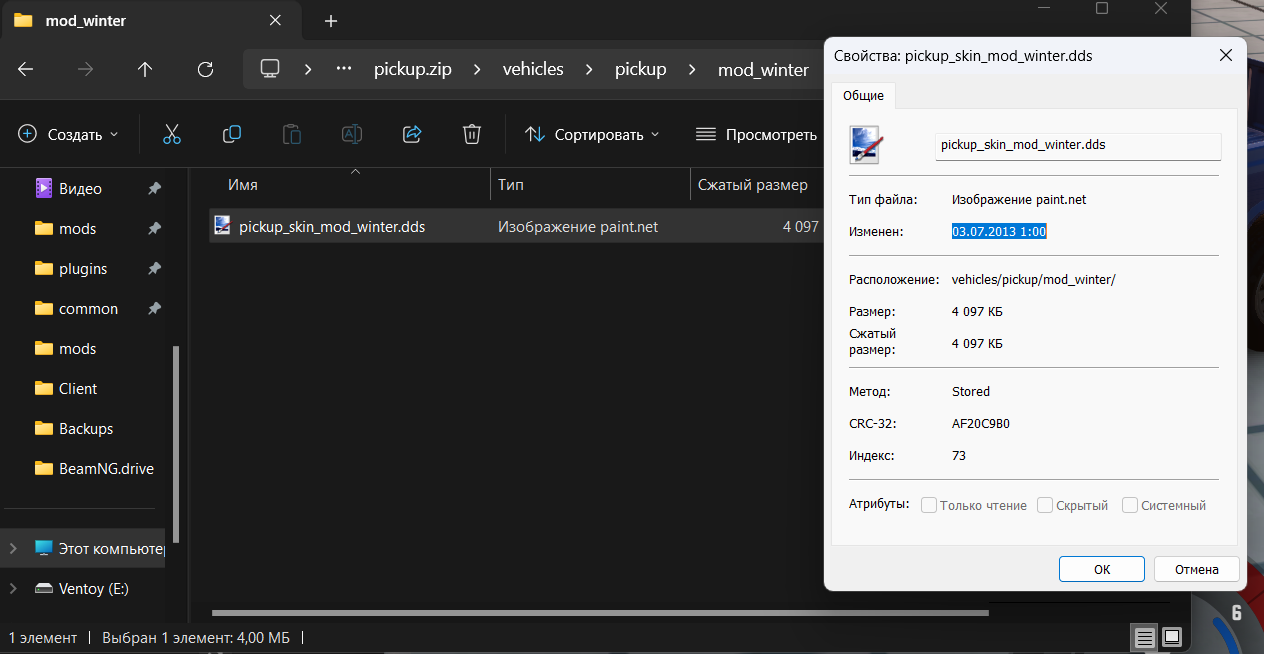1264x654 pixels.
Task: Select the Общие tab in Properties
Action: pos(863,95)
